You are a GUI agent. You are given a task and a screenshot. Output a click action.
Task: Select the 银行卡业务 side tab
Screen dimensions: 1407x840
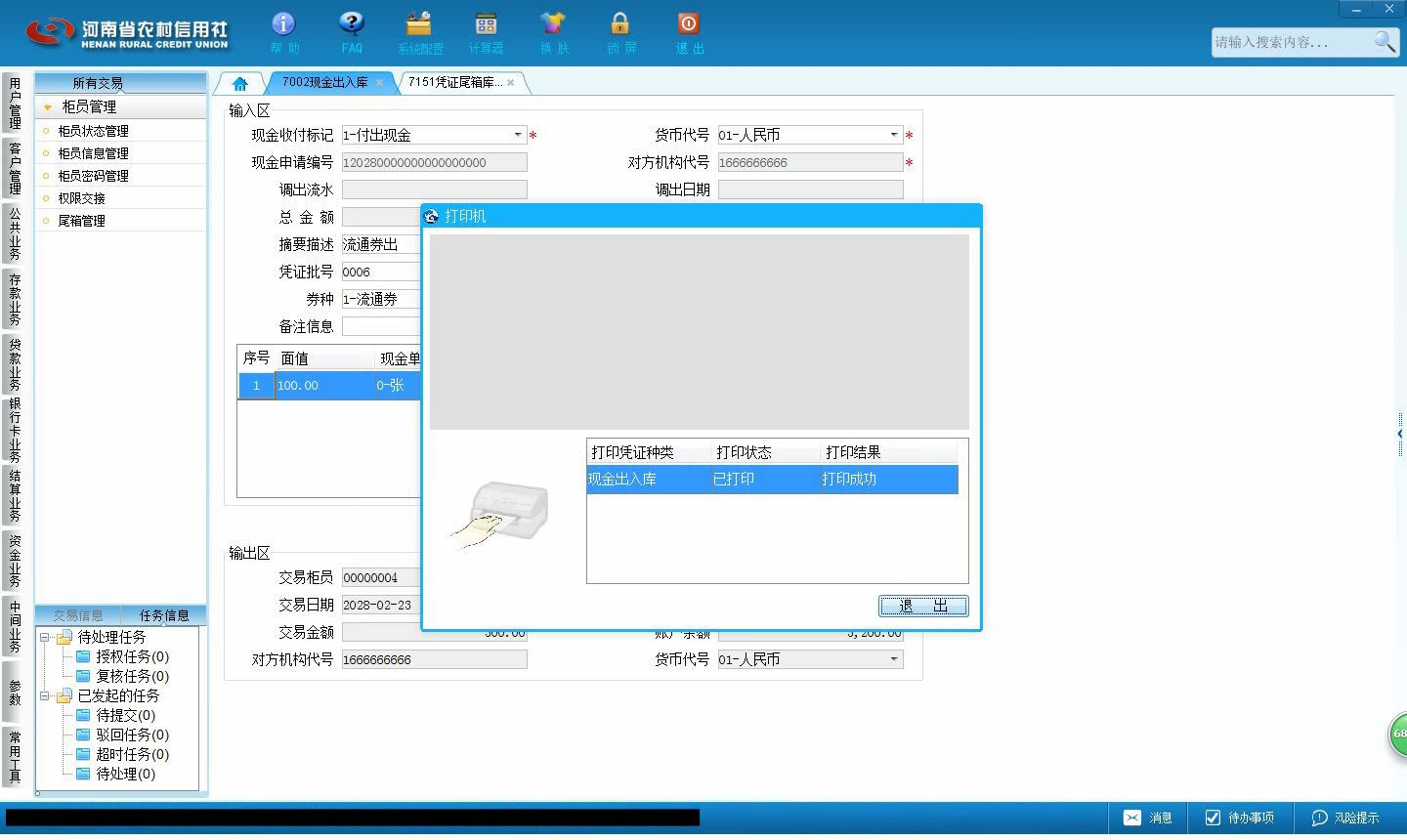tap(14, 430)
